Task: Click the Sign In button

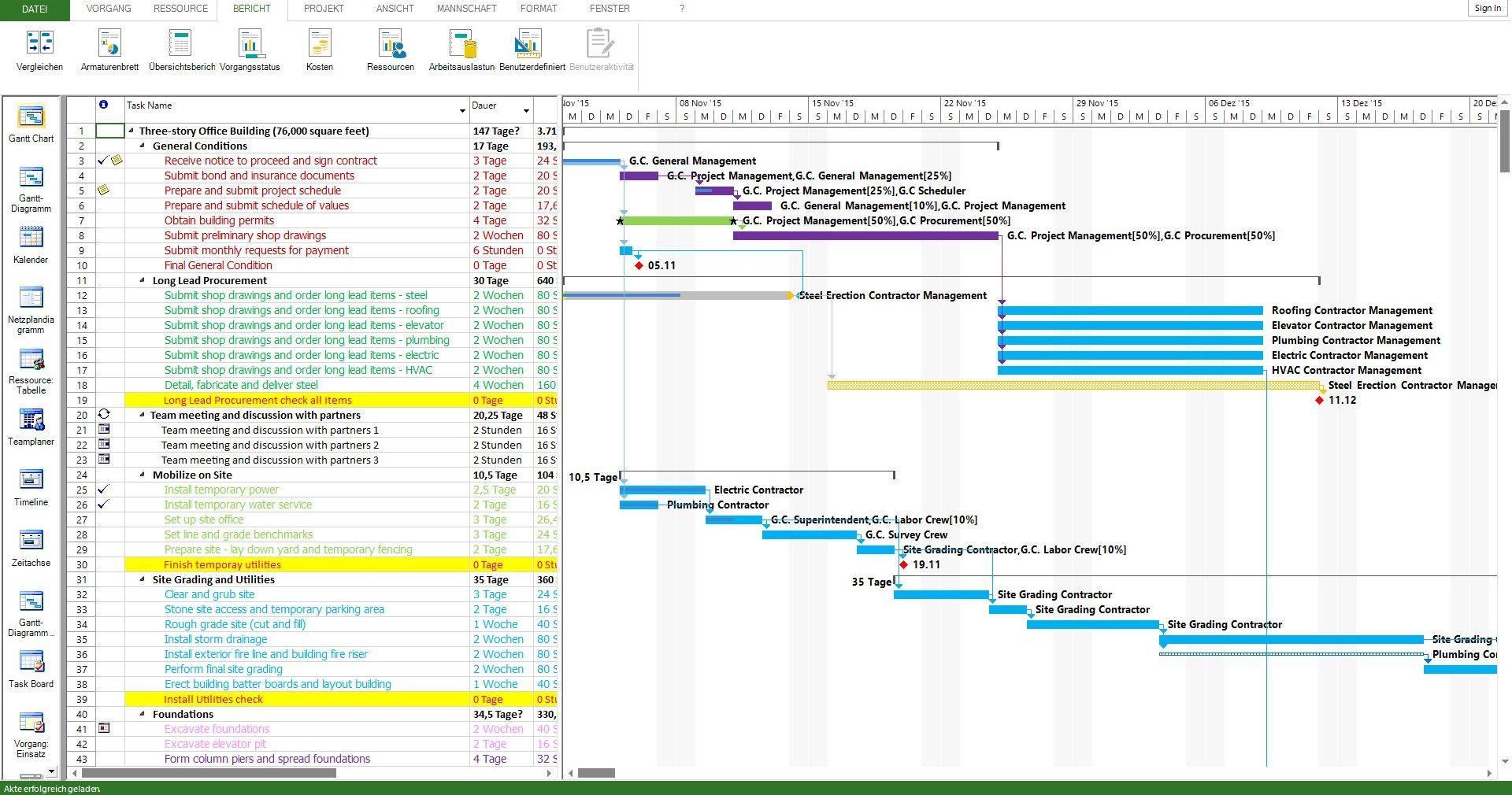Action: (1487, 9)
